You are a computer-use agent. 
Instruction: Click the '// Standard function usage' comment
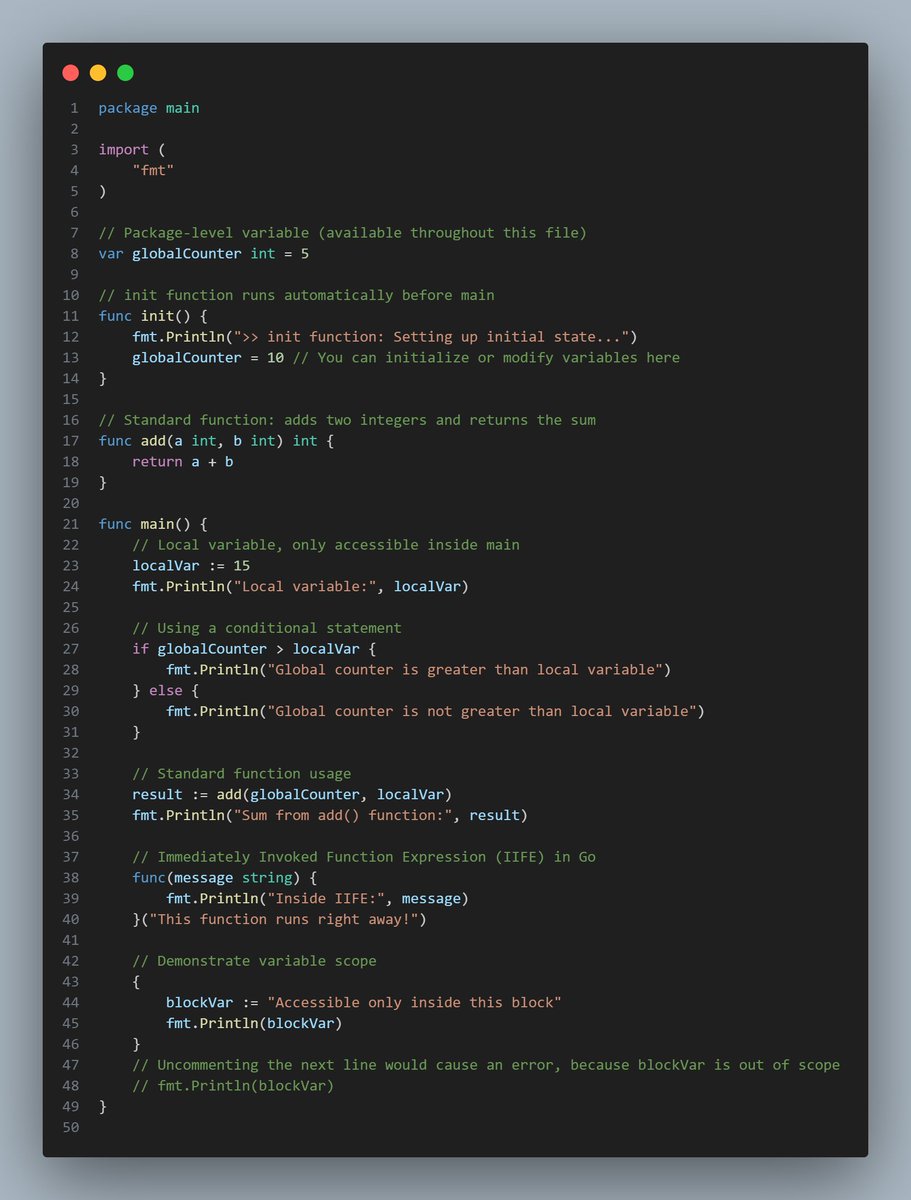[242, 774]
